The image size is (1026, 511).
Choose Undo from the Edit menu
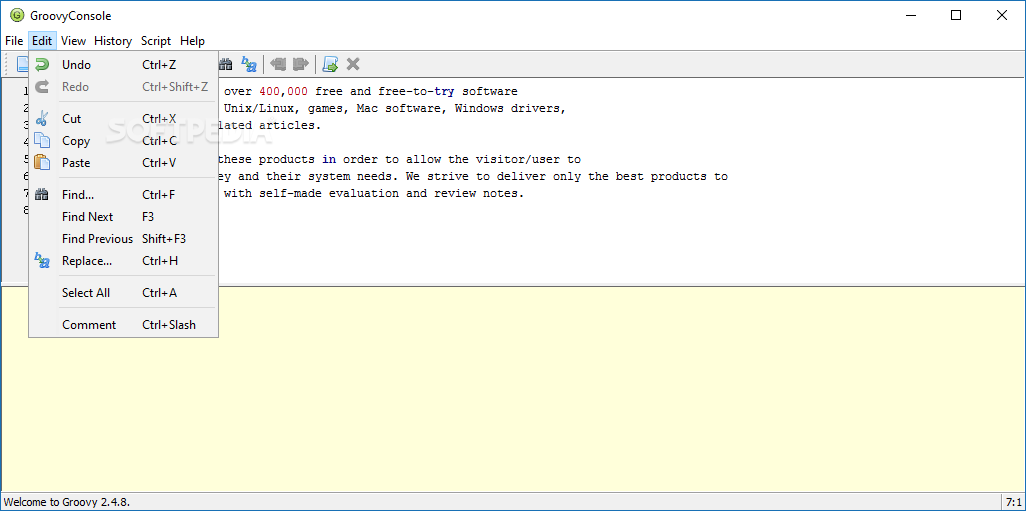[123, 65]
